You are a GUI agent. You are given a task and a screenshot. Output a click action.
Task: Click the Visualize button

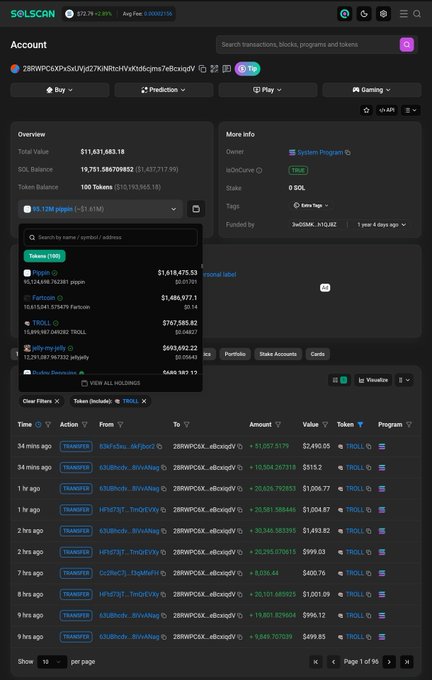[373, 380]
